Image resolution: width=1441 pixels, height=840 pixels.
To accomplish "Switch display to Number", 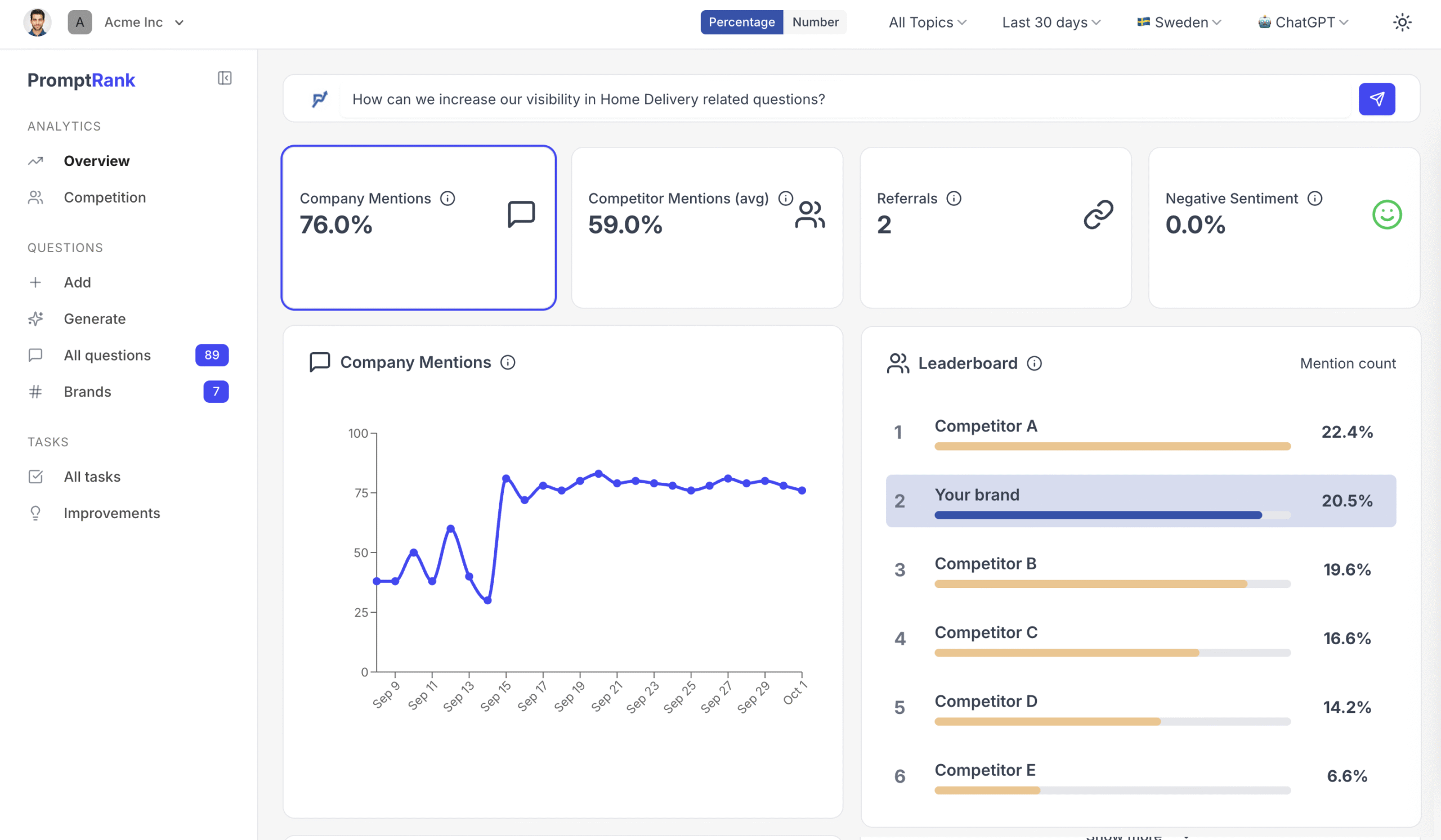I will click(815, 23).
